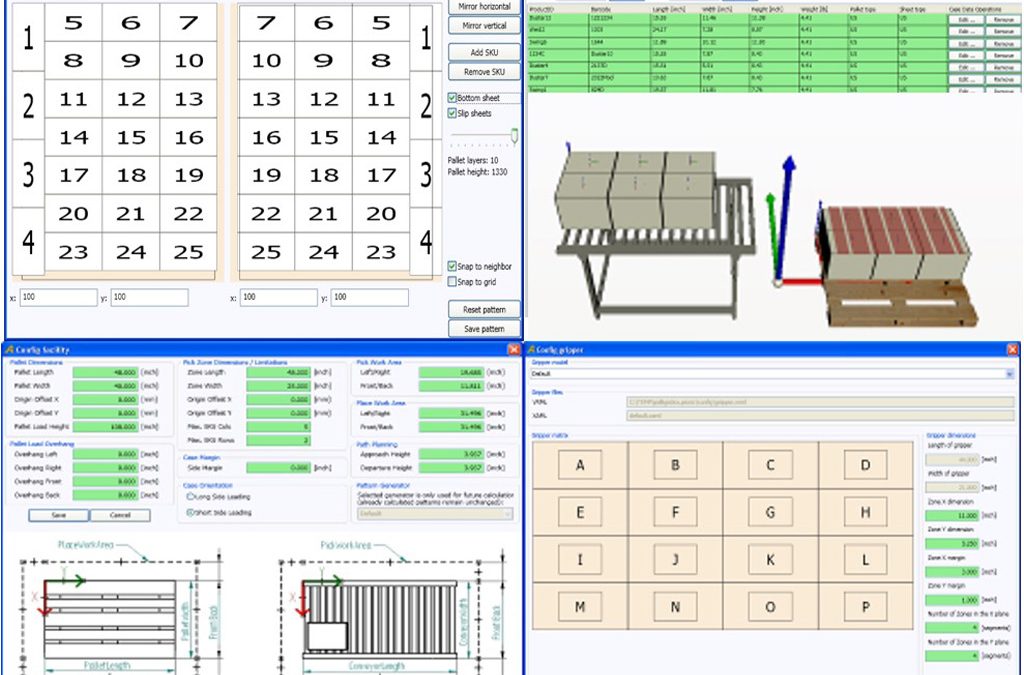Click the Overhang Left value field
This screenshot has width=1024, height=675.
point(105,454)
